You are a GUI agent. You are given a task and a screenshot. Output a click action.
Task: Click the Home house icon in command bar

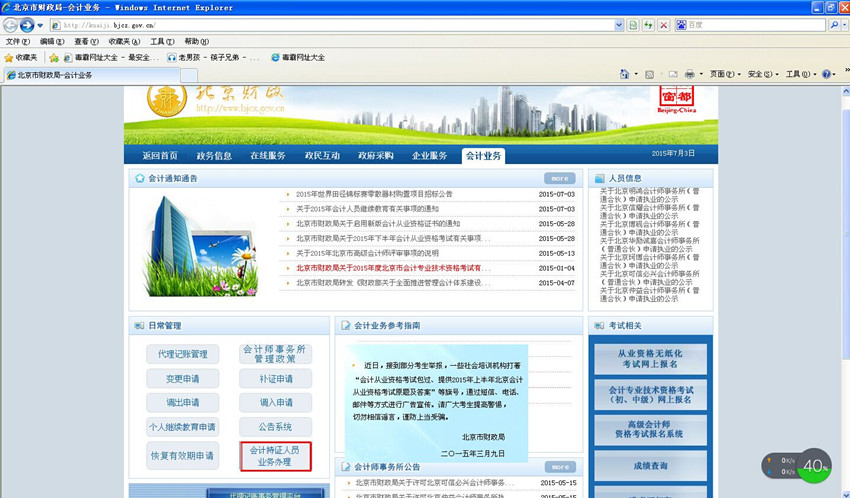(624, 74)
